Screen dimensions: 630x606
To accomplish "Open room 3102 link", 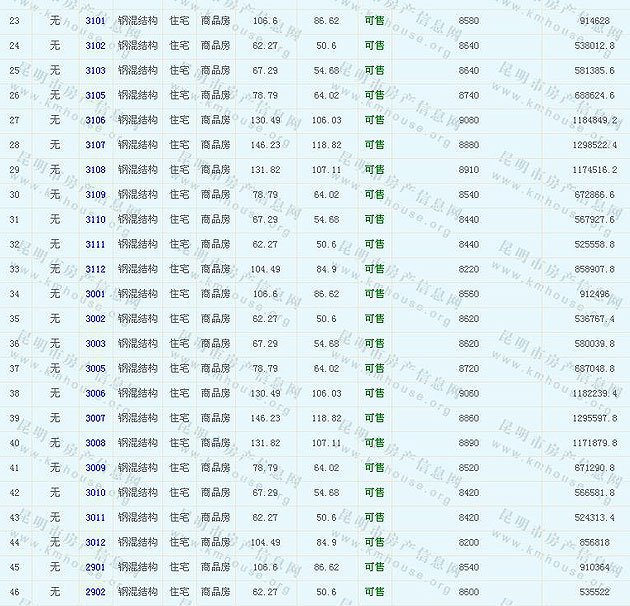I will pyautogui.click(x=95, y=46).
